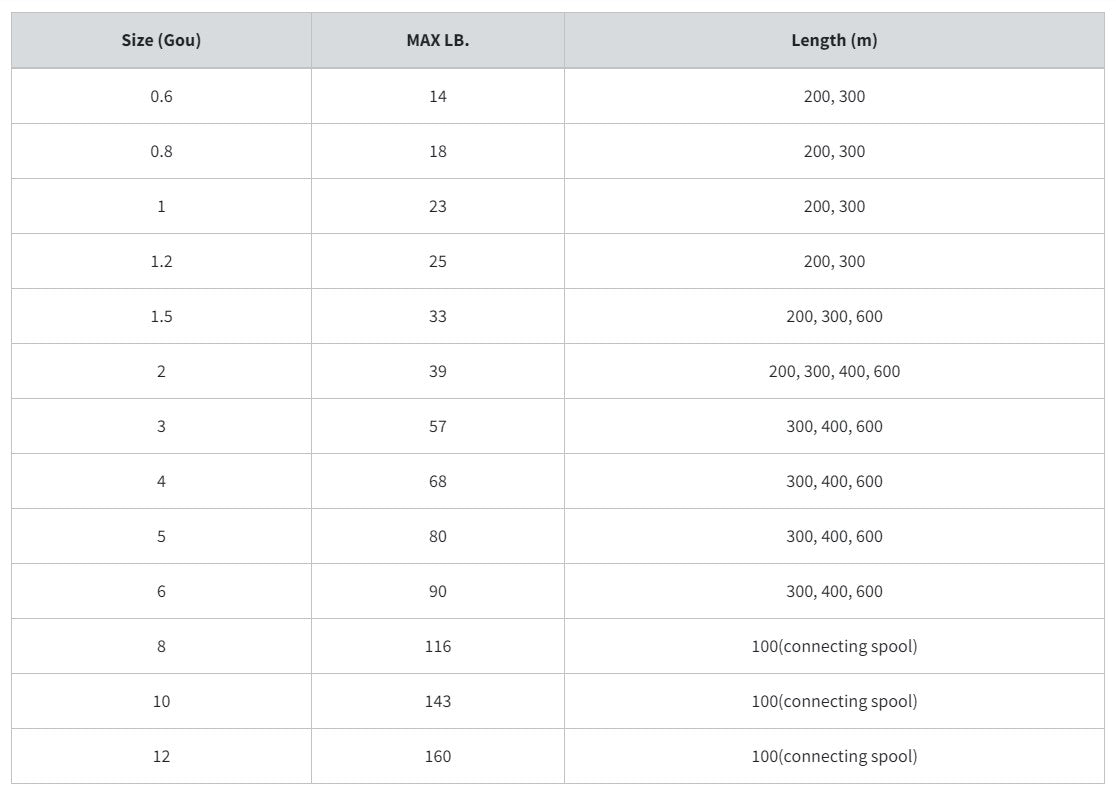Click the MAX LB. value 80

pyautogui.click(x=438, y=537)
